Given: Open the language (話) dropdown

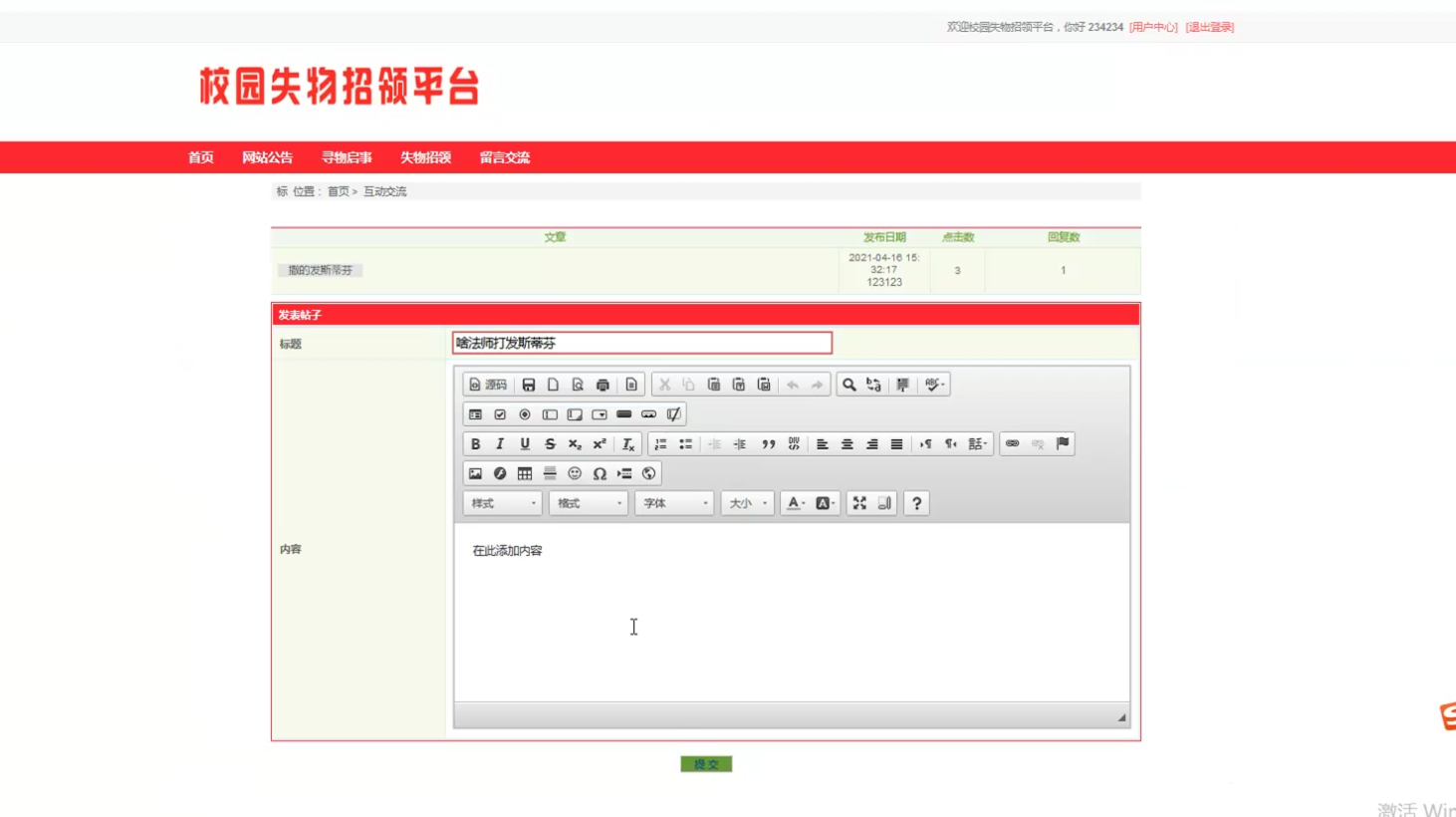Looking at the screenshot, I should (978, 444).
